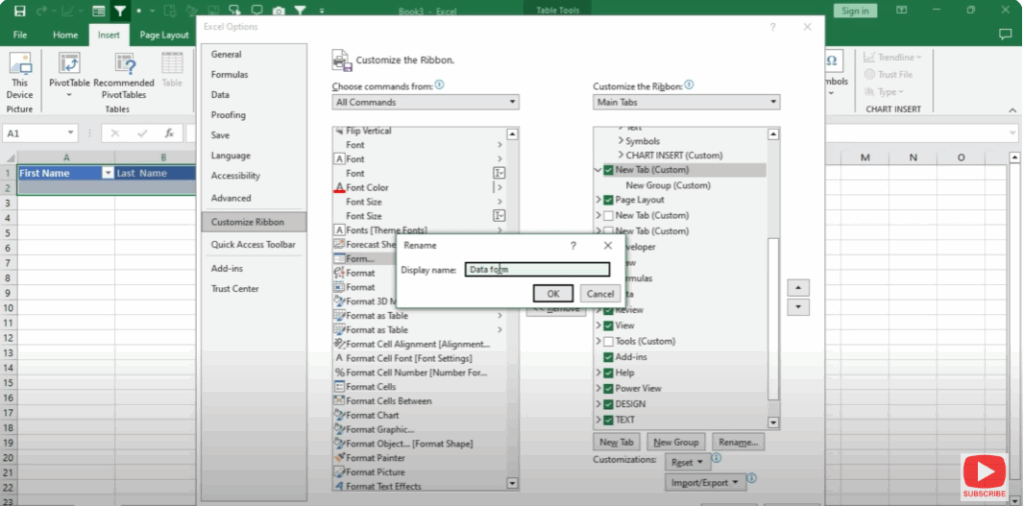Viewport: 1024px width, 506px height.
Task: Click OK in the Rename dialog
Action: [x=553, y=294]
